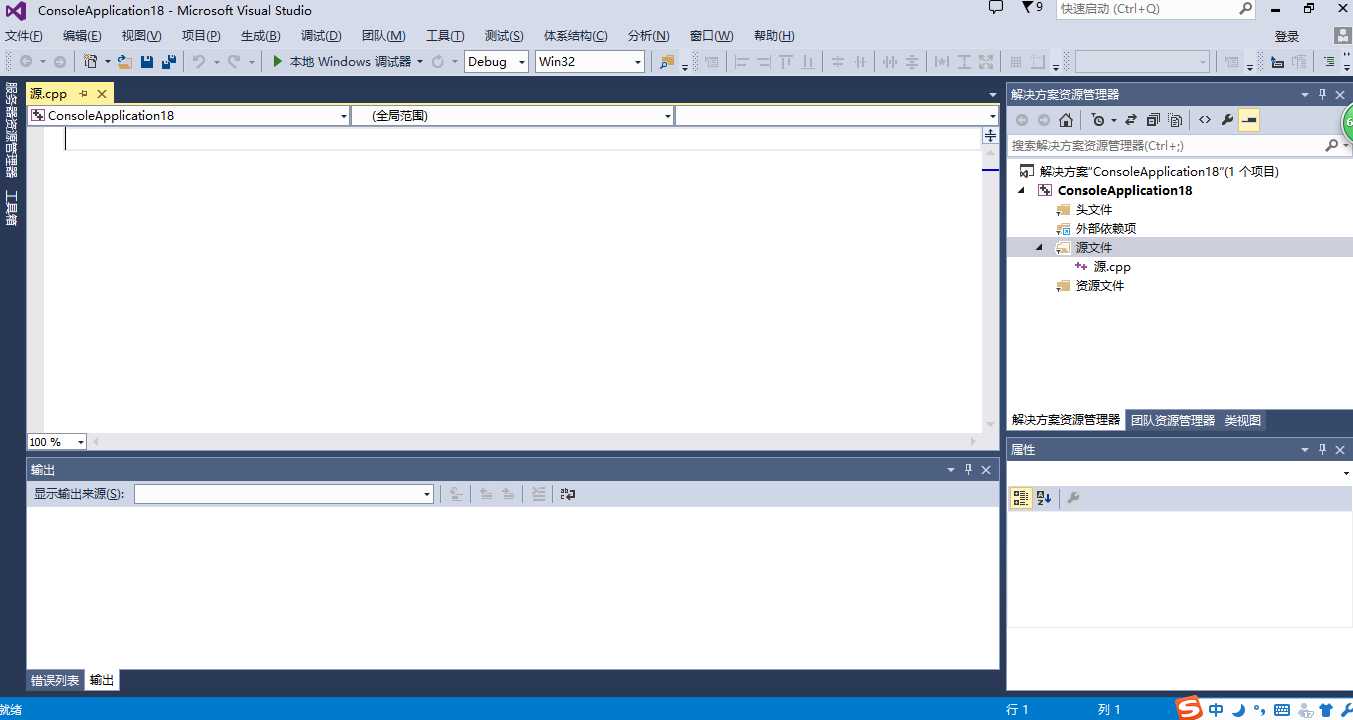Click the New Project toolbar icon

[x=91, y=62]
